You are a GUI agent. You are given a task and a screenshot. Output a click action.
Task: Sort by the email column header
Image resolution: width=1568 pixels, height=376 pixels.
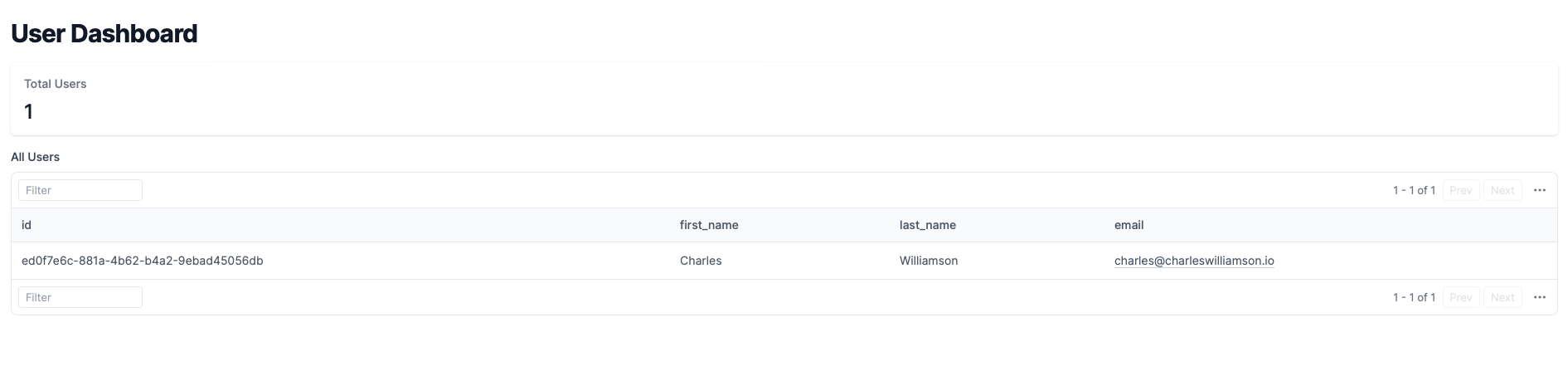(x=1129, y=225)
